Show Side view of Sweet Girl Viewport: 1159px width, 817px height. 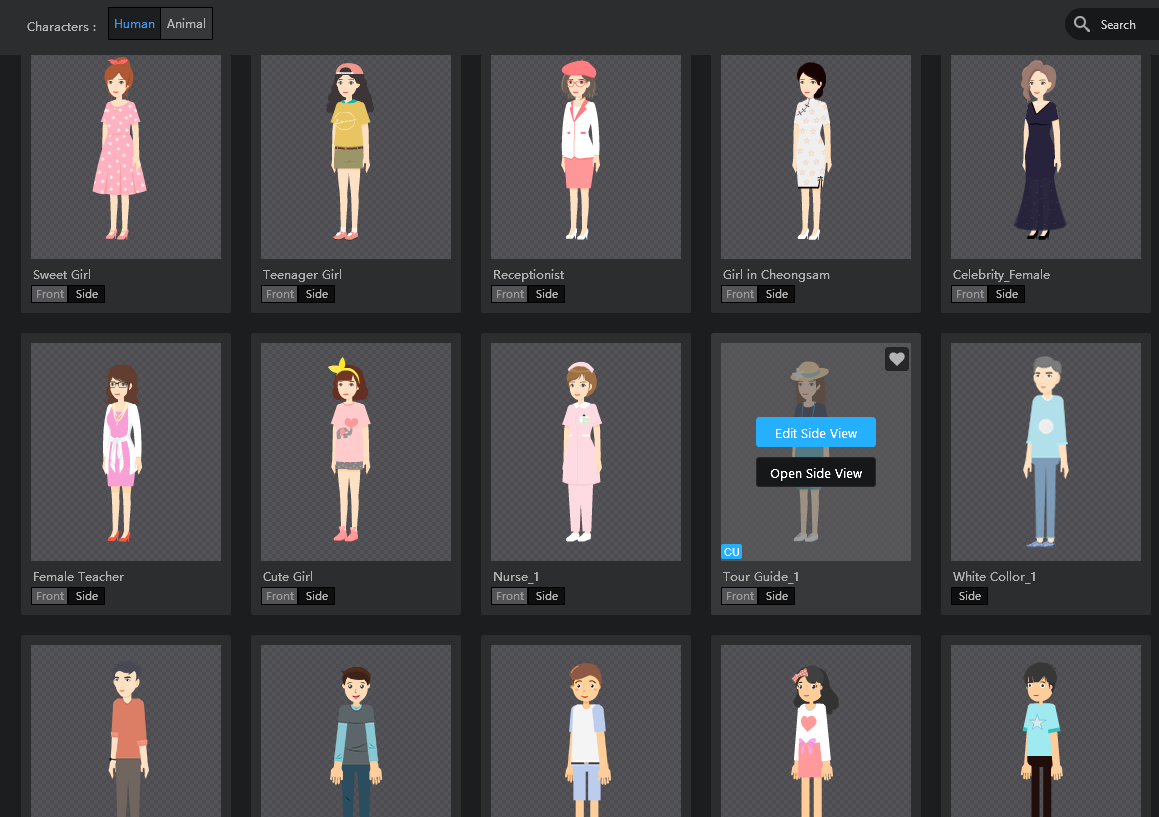coord(86,293)
